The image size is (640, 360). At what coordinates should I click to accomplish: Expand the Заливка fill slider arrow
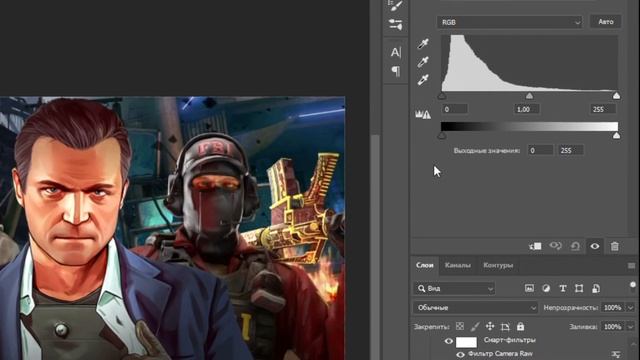pos(631,327)
